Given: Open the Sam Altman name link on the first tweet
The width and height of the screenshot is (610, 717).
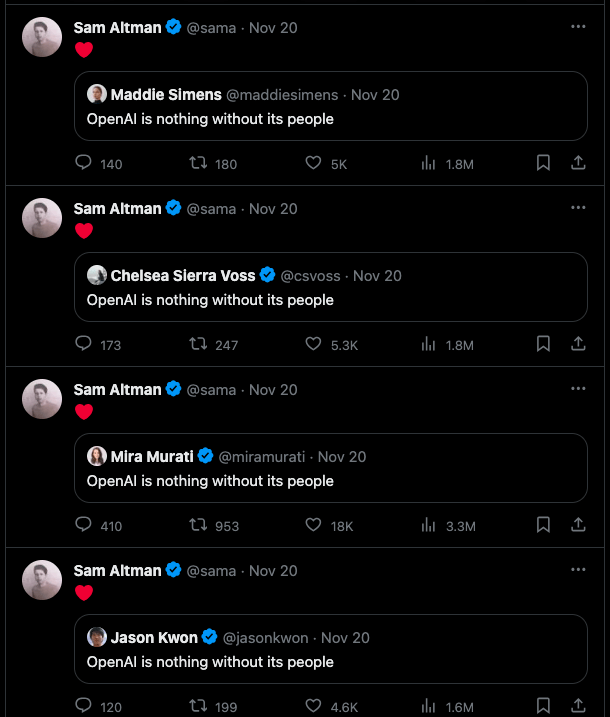Looking at the screenshot, I should pos(117,28).
